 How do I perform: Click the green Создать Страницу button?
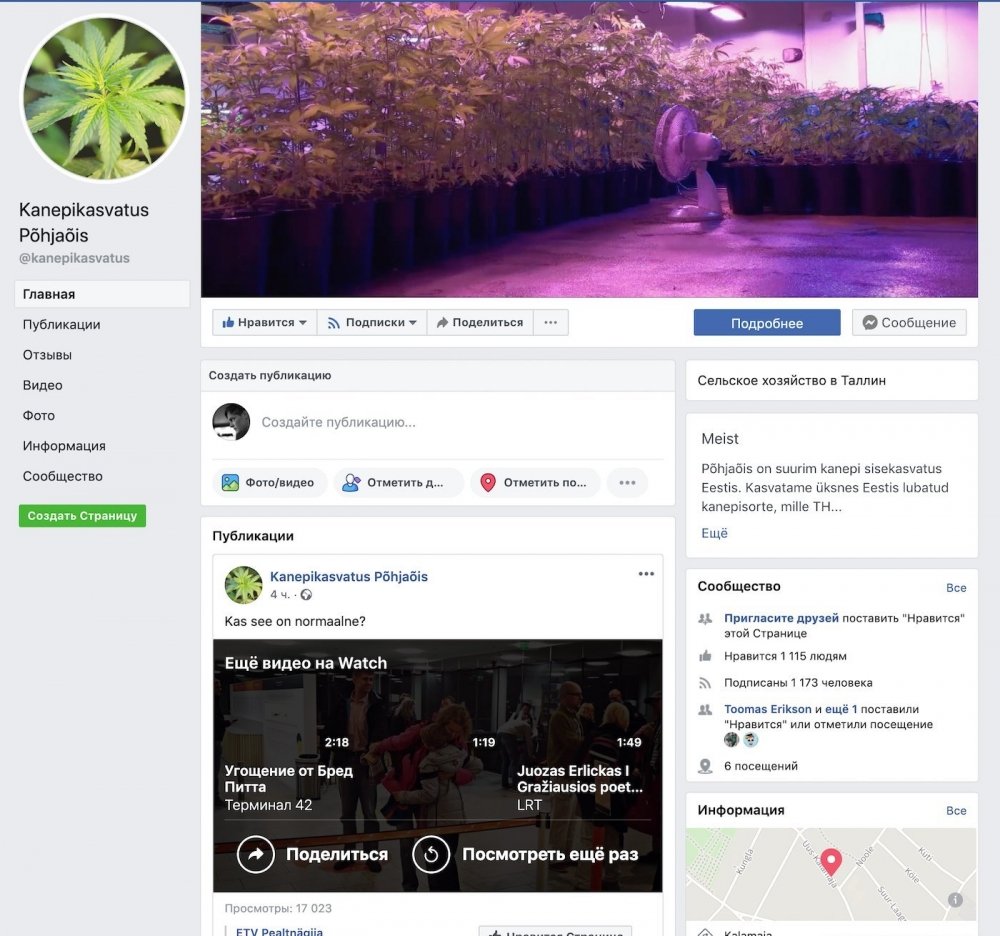click(x=82, y=516)
